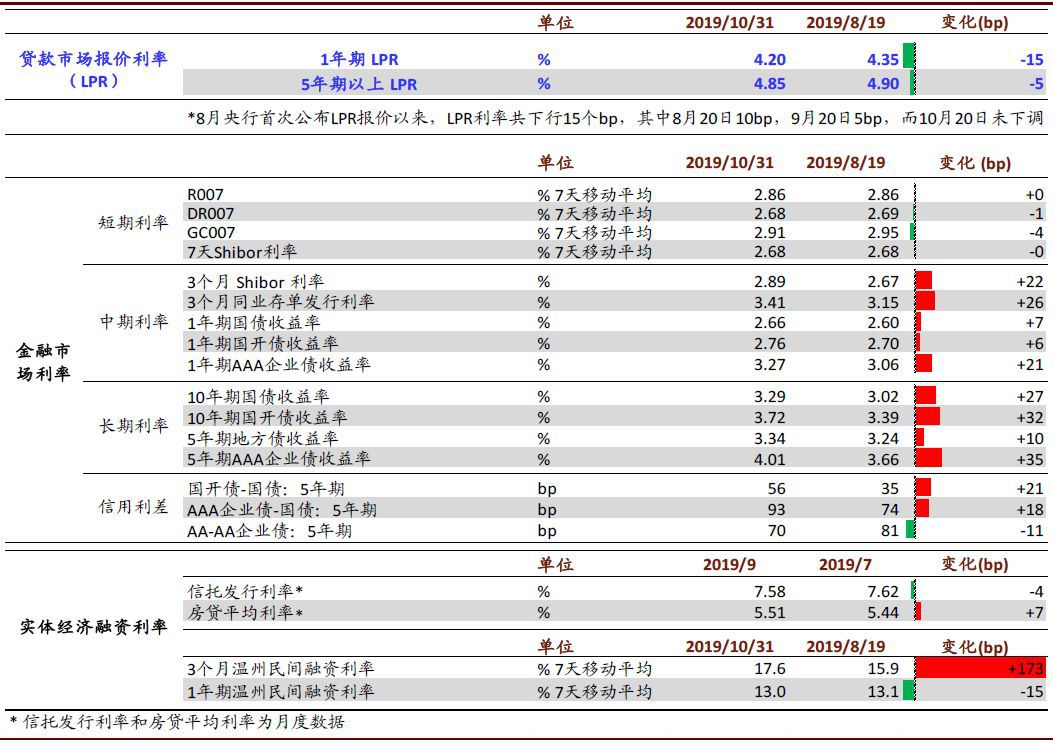1053x743 pixels.
Task: Select the 短期利率 category label
Action: (133, 222)
